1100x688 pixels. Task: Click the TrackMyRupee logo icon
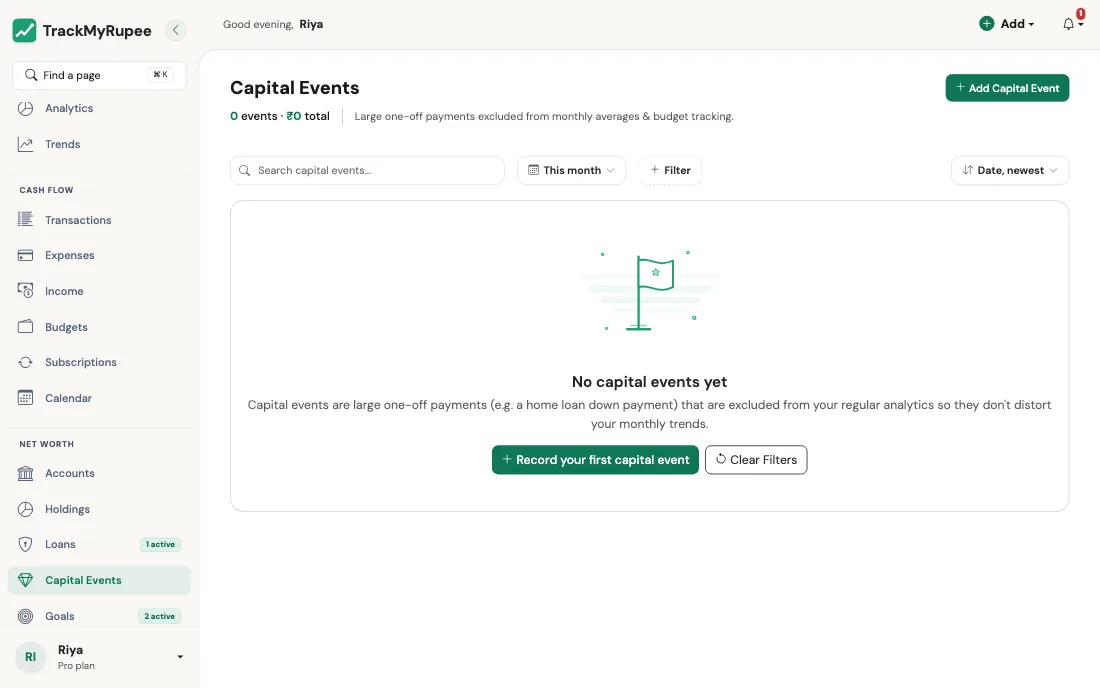pos(25,30)
